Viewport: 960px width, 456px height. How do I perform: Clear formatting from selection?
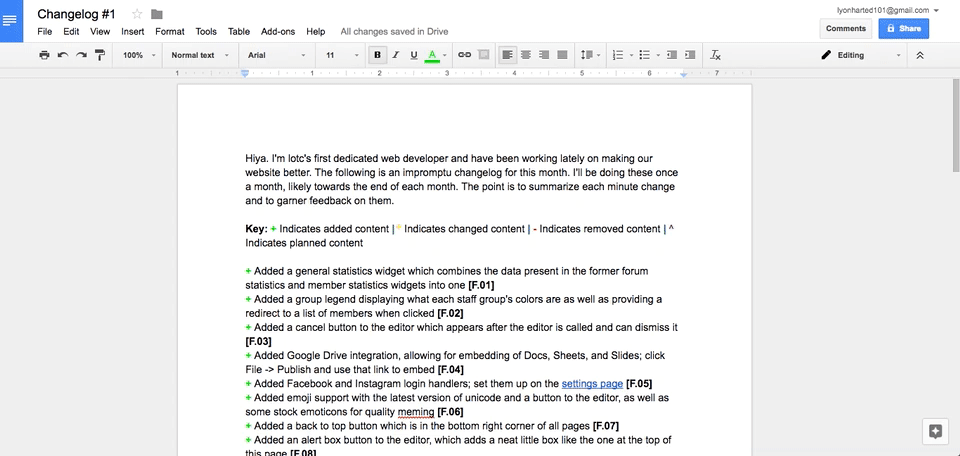point(715,55)
